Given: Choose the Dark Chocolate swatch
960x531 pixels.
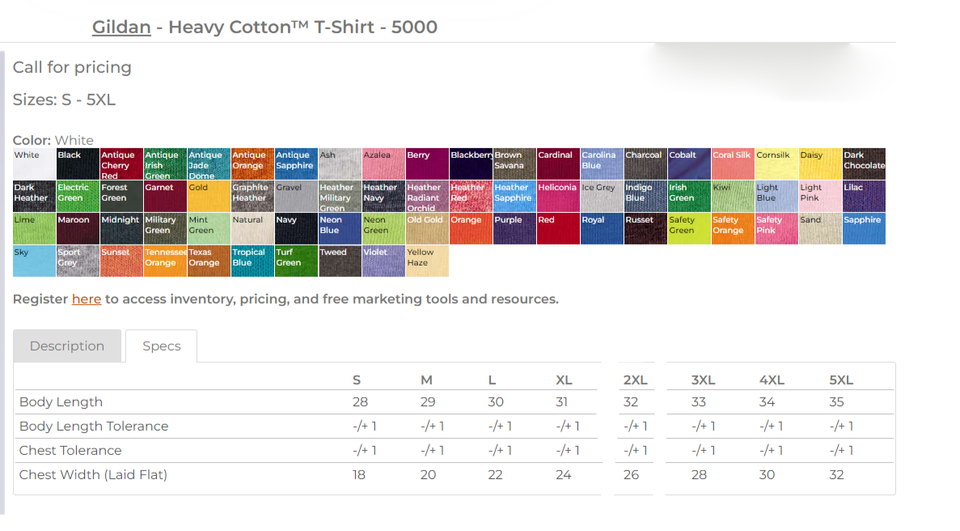Looking at the screenshot, I should pos(863,164).
